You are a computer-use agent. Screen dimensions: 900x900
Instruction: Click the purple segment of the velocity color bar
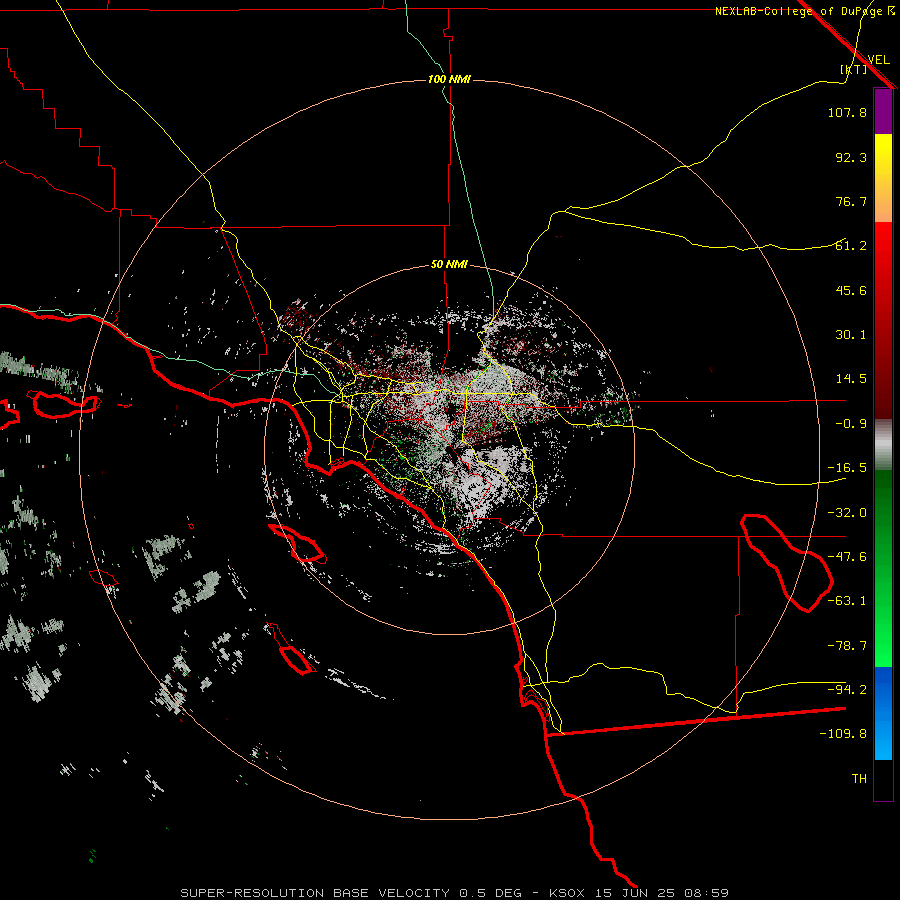click(x=883, y=112)
